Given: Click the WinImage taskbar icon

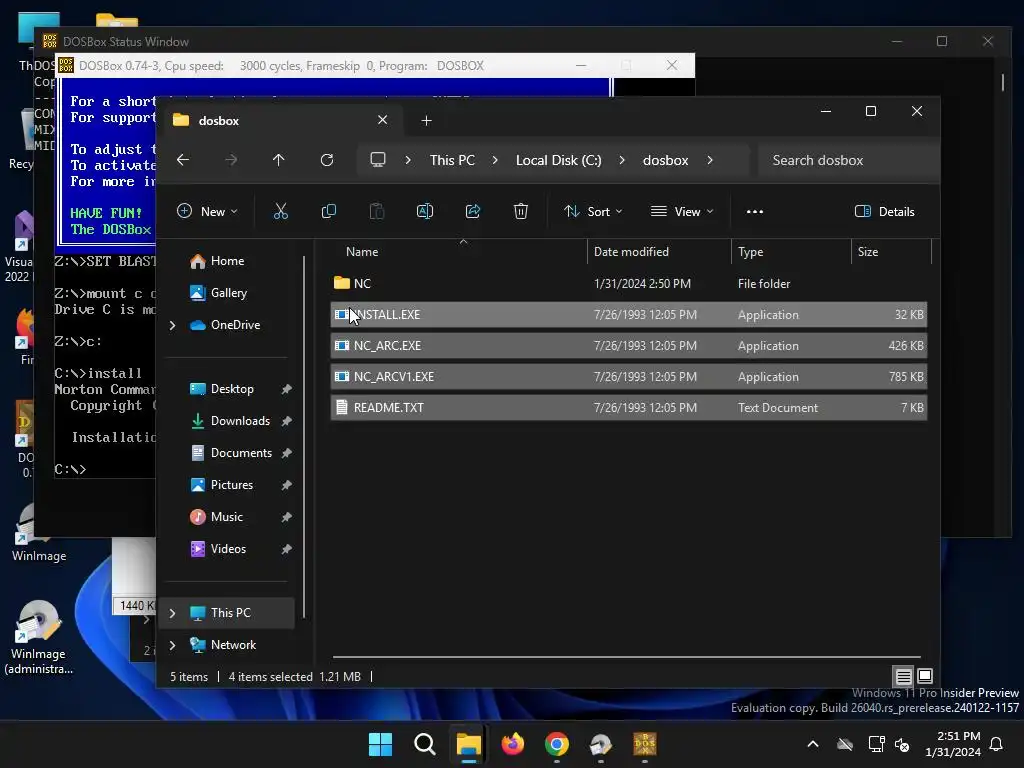Looking at the screenshot, I should pyautogui.click(x=601, y=744).
